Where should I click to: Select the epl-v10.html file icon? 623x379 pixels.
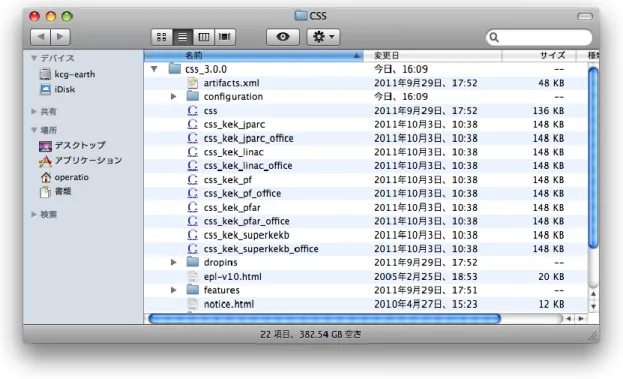coord(193,277)
